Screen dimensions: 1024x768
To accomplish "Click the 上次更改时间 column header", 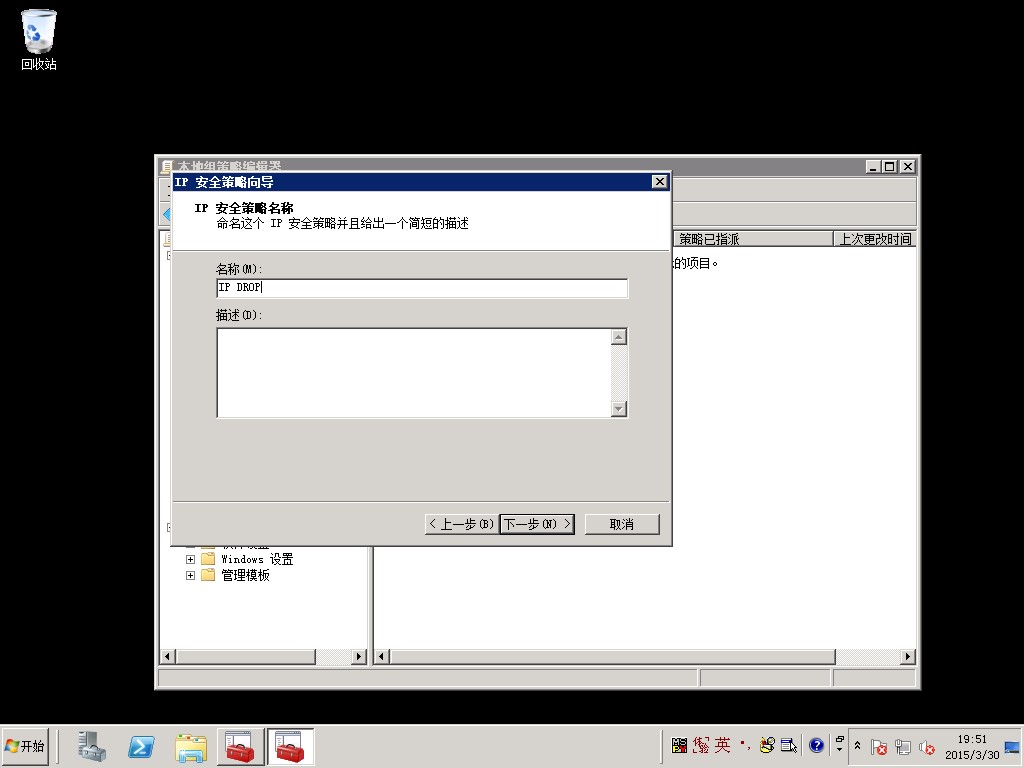I will [x=874, y=239].
